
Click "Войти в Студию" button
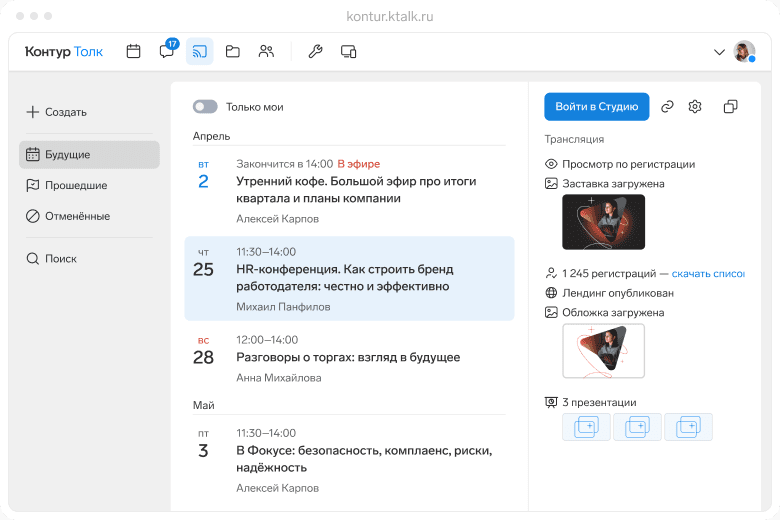point(596,107)
